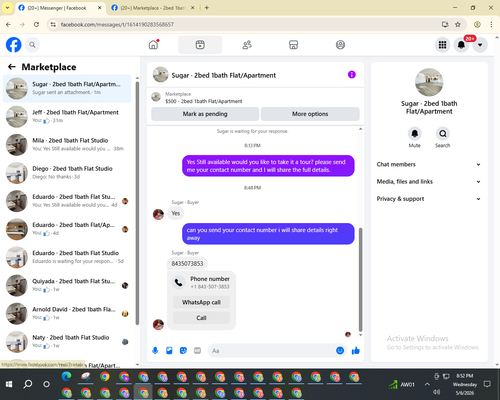Viewport: 500px width, 400px height.
Task: Click the WhatsApp call button
Action: pyautogui.click(x=201, y=302)
